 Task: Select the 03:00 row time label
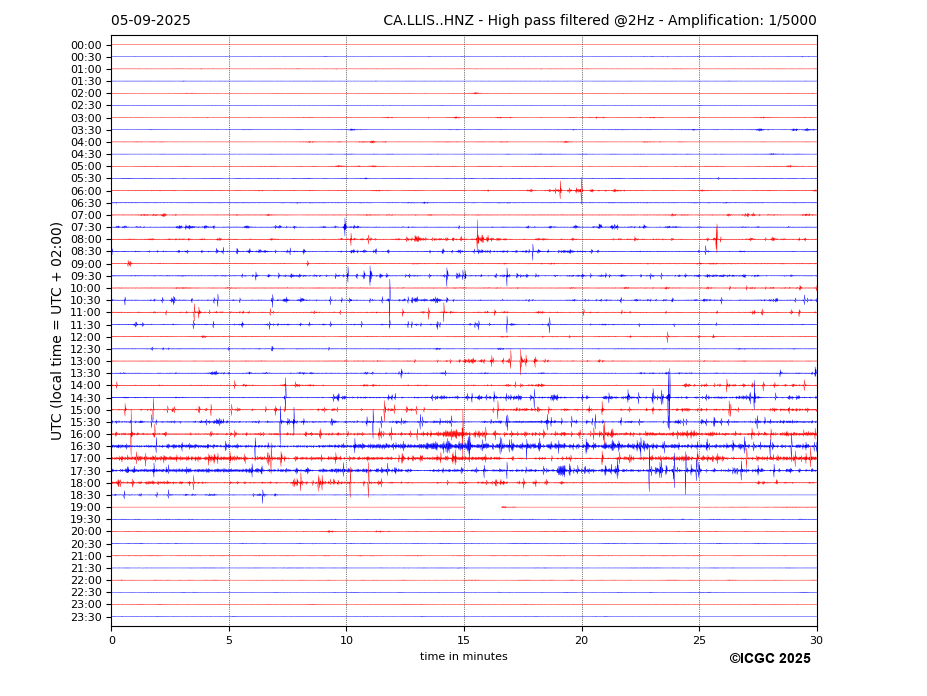[86, 118]
